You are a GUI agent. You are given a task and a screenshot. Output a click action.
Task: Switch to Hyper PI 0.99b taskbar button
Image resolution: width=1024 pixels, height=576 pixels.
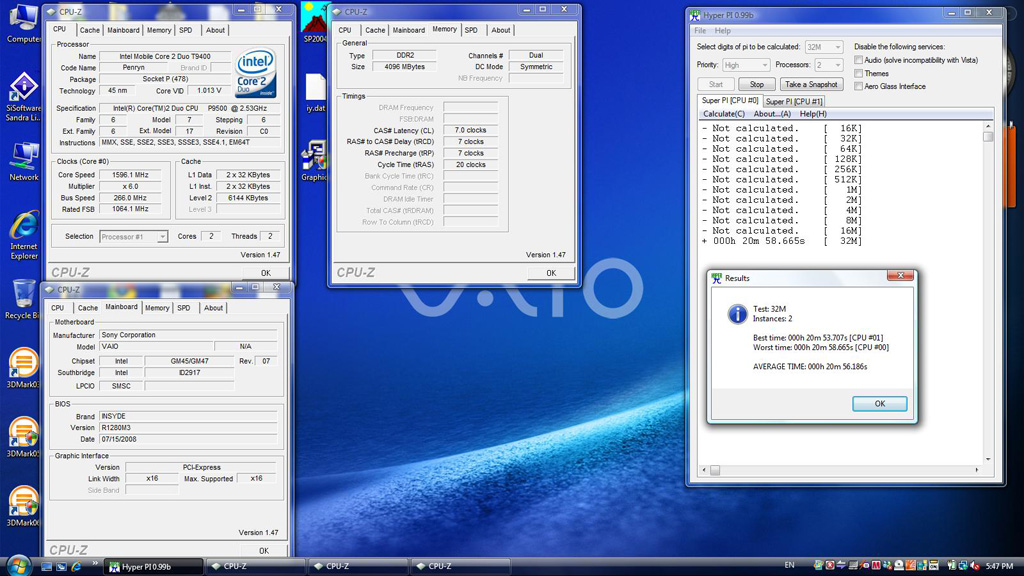tap(153, 566)
